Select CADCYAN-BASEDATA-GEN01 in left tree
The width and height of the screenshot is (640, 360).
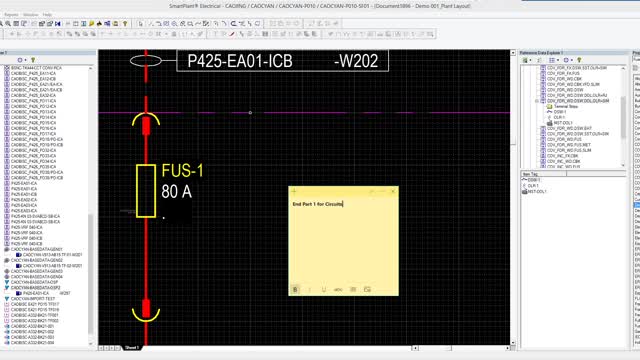(37, 249)
